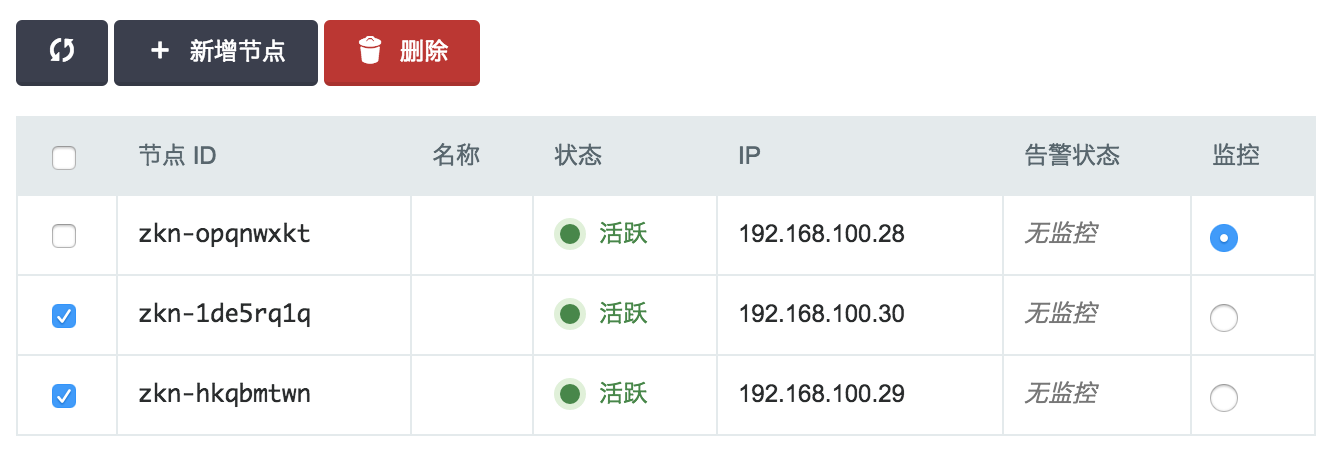Click the 节点 ID column header

click(x=177, y=156)
